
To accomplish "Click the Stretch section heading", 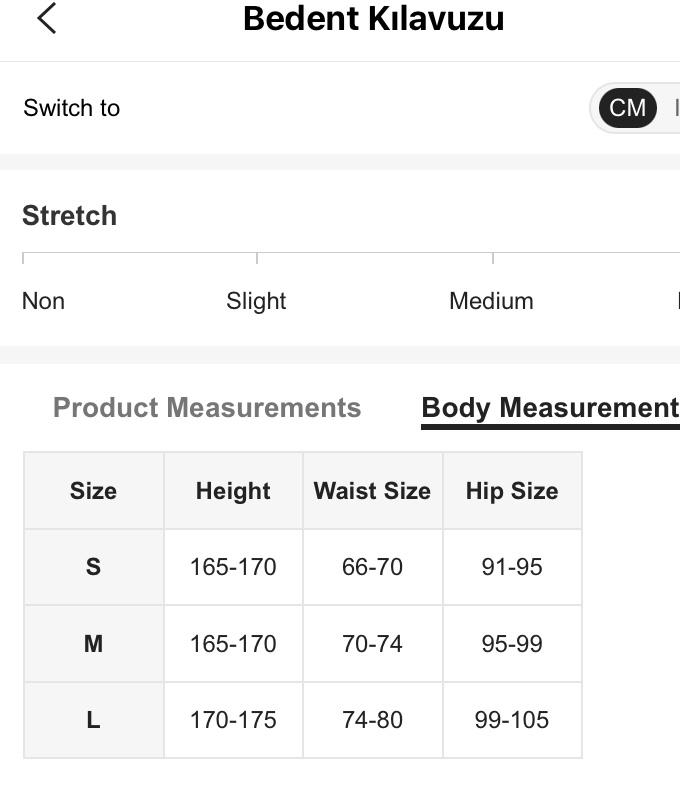I will point(69,216).
